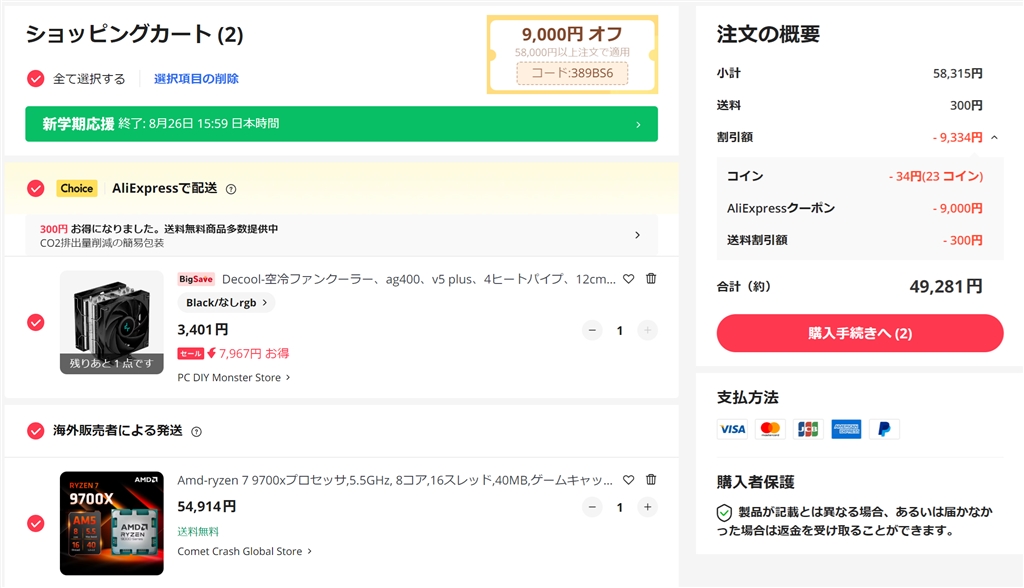This screenshot has height=588, width=1024.
Task: Open Amd-ryzen 7 9700x product title
Action: click(395, 480)
